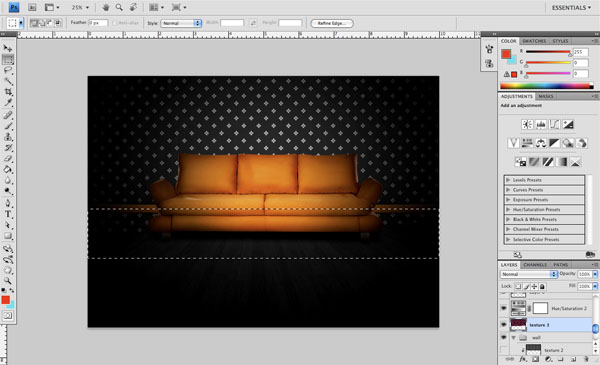Collapse the wall layer group
600x365 pixels.
coord(514,337)
